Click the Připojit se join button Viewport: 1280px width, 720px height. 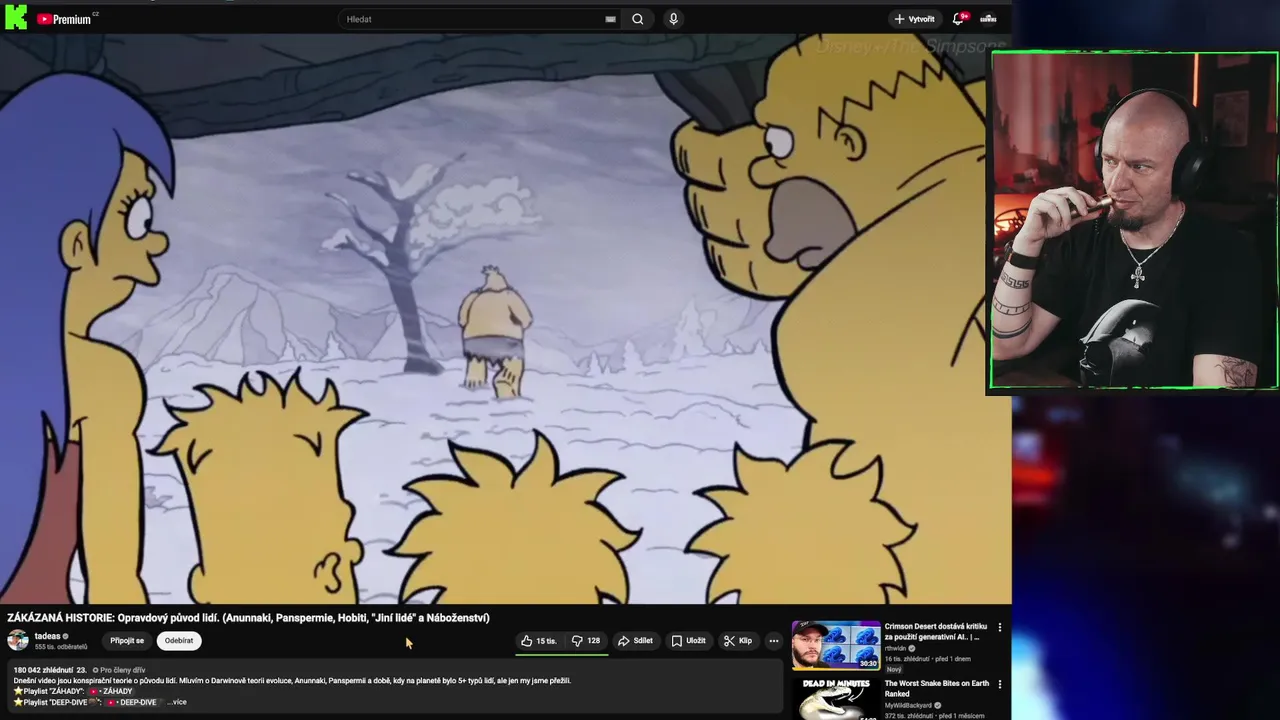click(127, 641)
